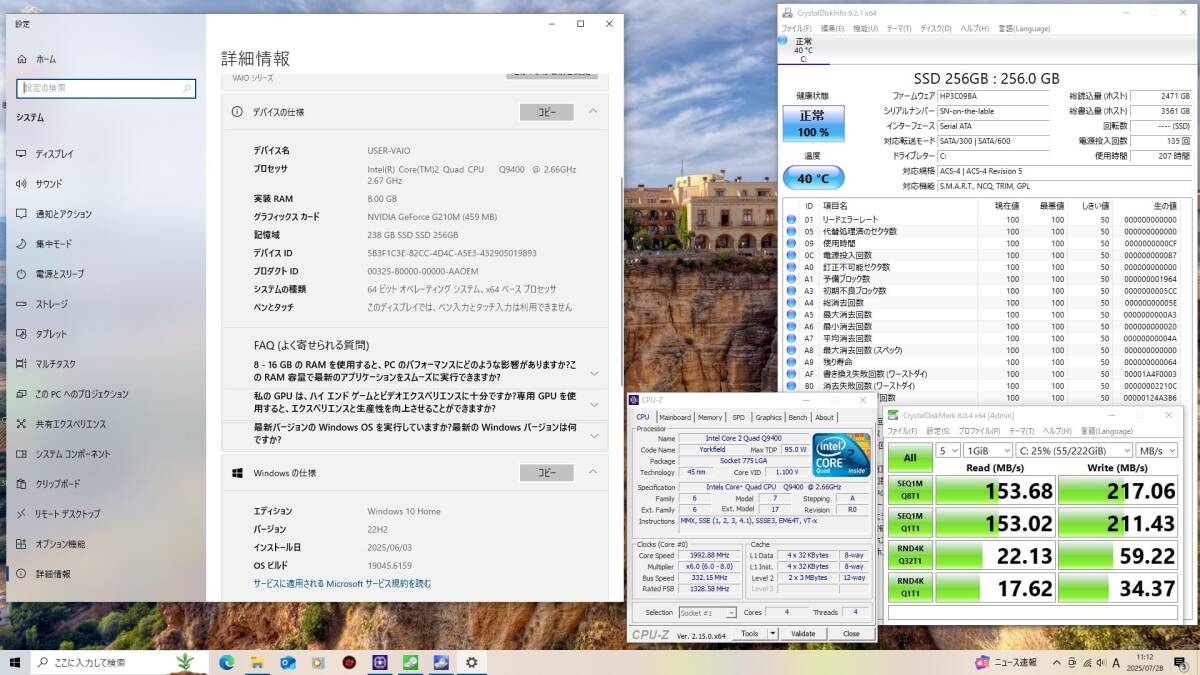
Task: Run SEQ1M Q8T1 test button
Action: click(910, 490)
